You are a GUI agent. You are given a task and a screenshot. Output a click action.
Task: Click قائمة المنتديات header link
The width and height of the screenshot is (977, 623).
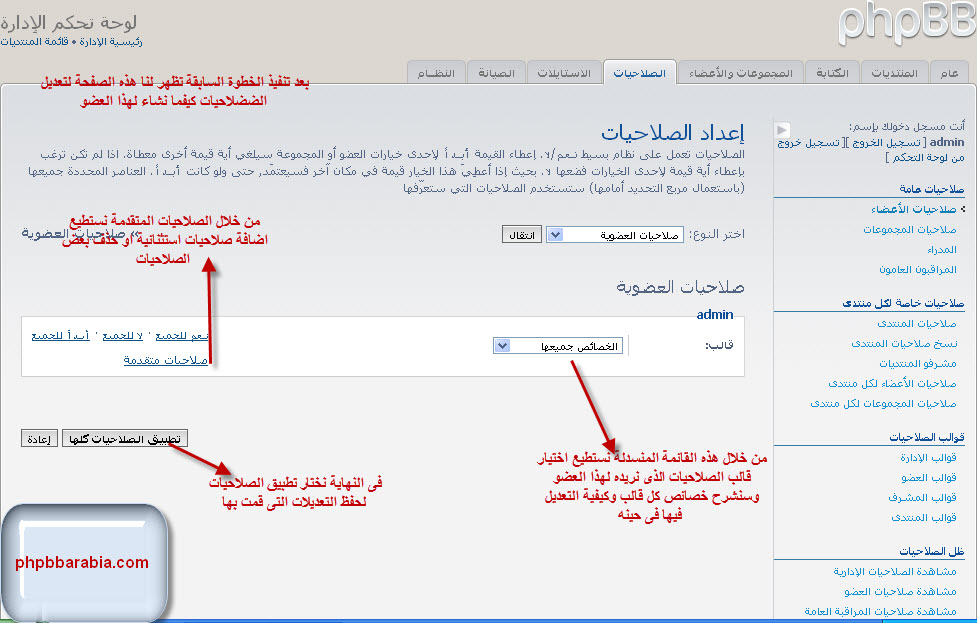[x=34, y=42]
